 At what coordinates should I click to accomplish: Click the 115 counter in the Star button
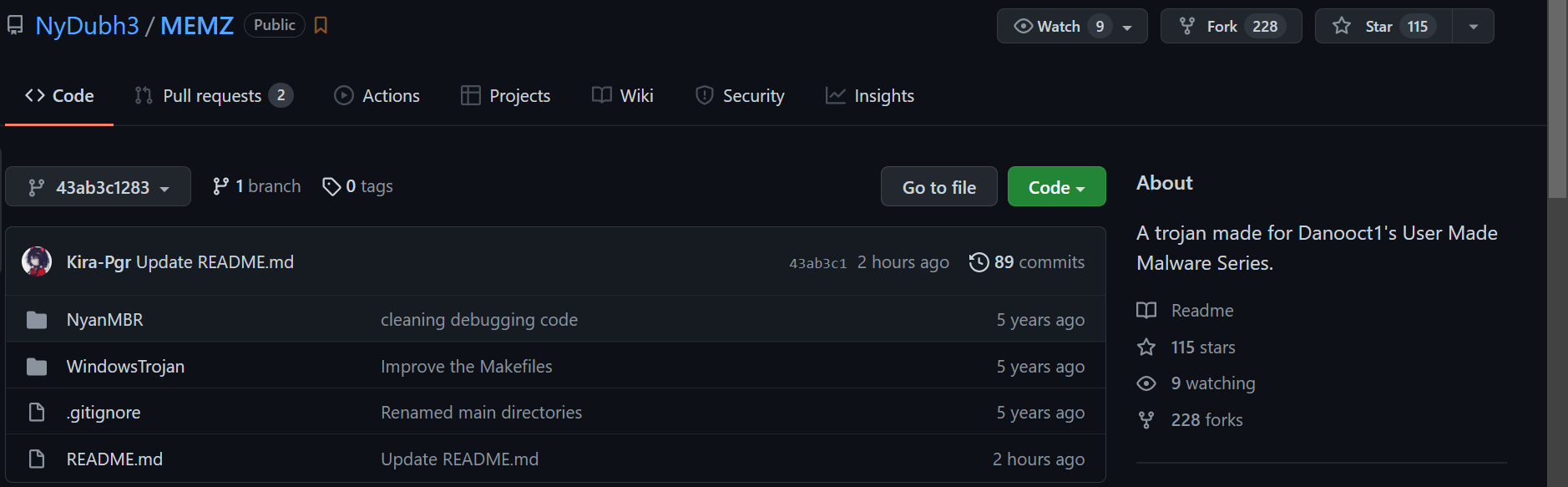coord(1418,27)
